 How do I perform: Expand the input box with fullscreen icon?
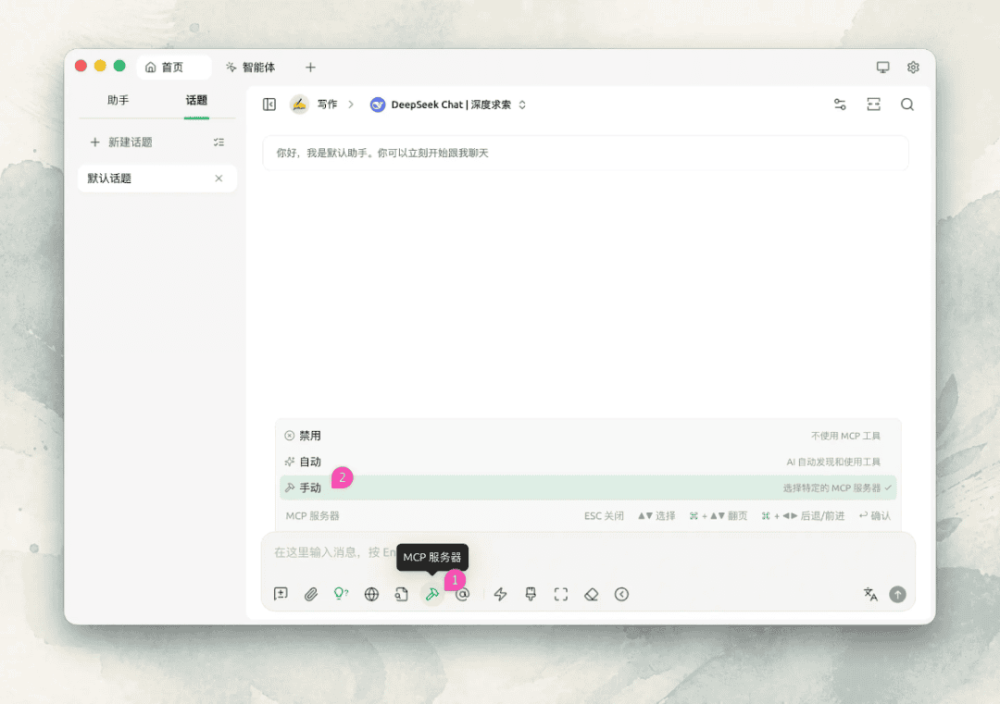pyautogui.click(x=561, y=594)
